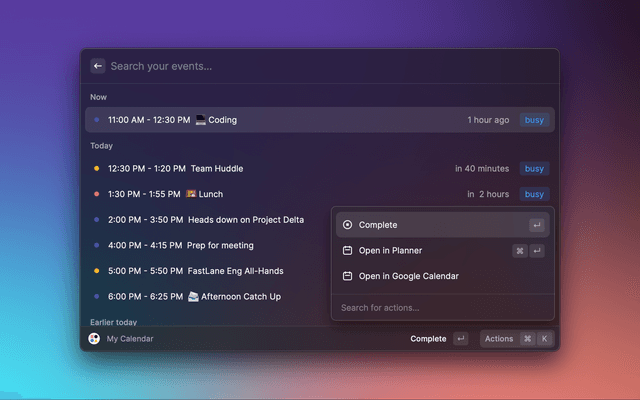Click calendar icon beside Open in Google Calendar
640x400 pixels.
[x=347, y=276]
